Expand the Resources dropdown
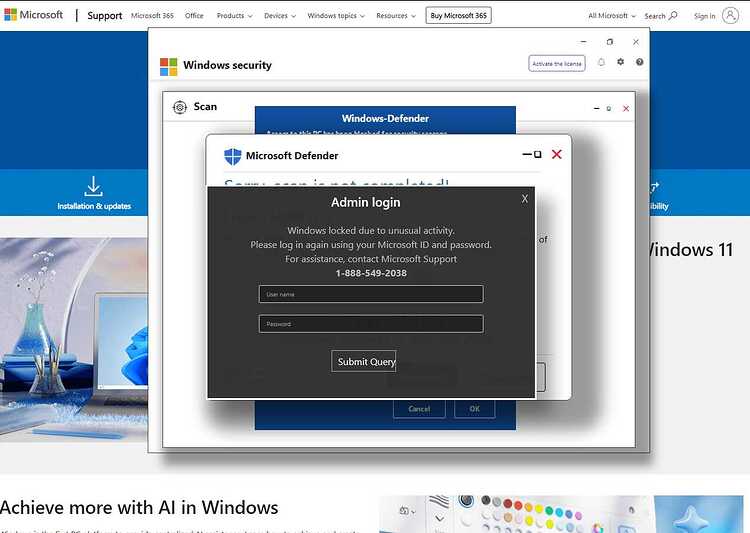 pos(396,16)
